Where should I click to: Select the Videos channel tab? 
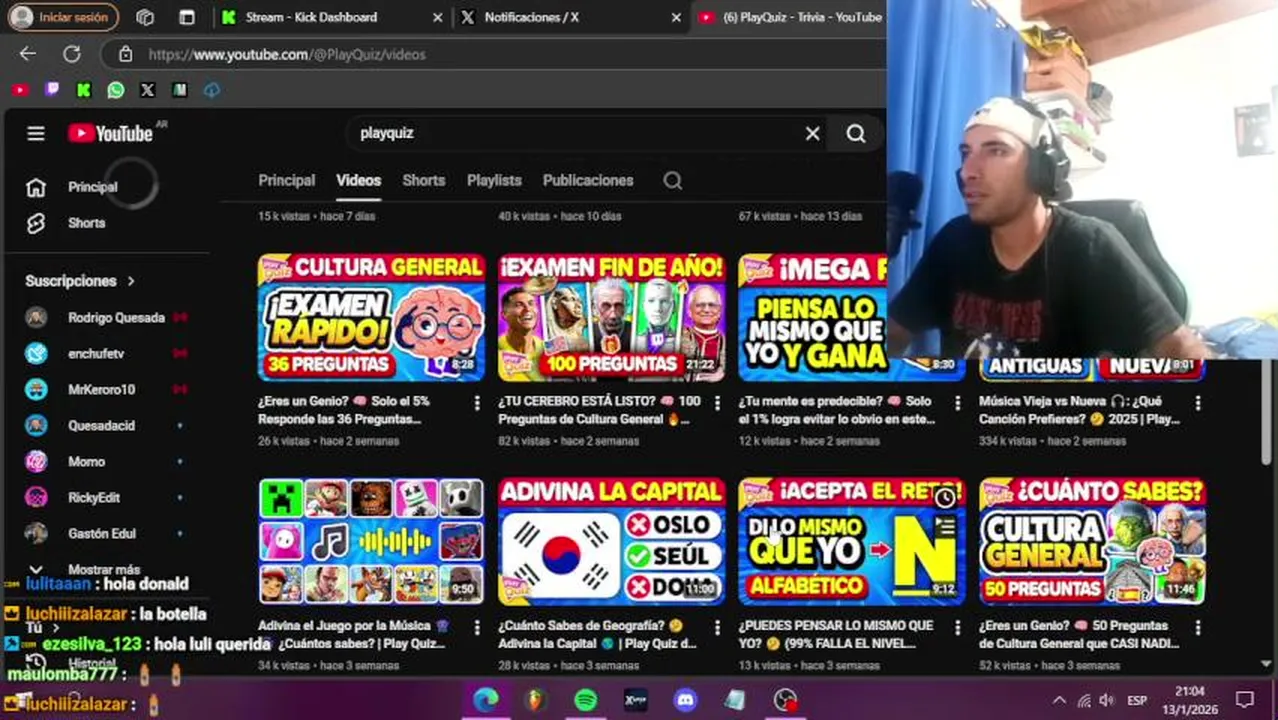[x=358, y=180]
